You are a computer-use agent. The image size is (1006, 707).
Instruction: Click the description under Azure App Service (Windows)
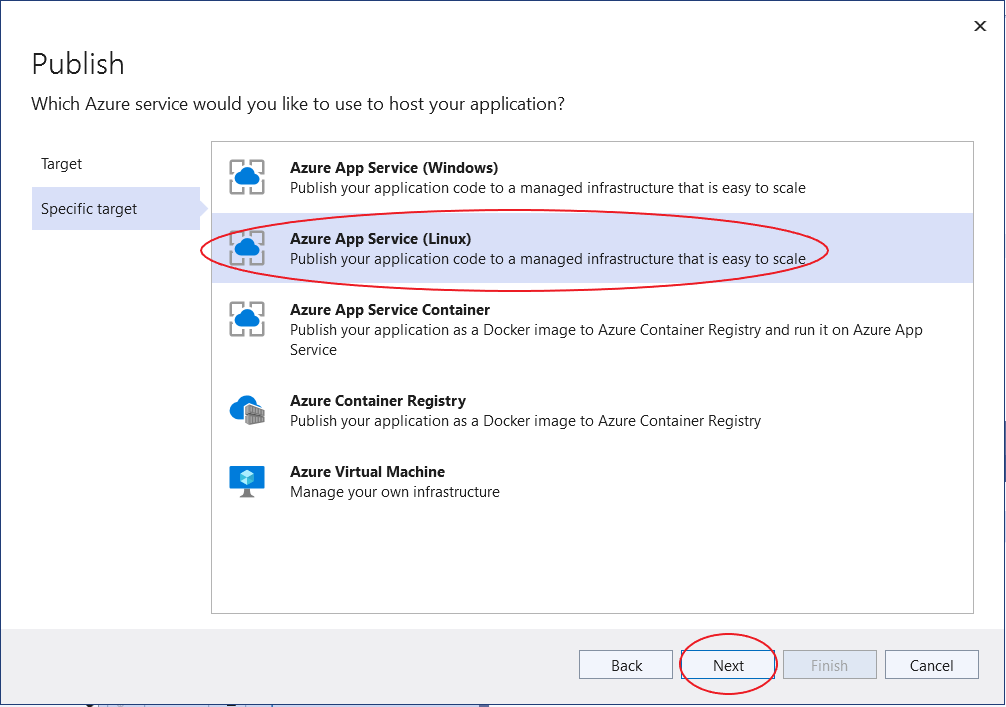tap(548, 188)
